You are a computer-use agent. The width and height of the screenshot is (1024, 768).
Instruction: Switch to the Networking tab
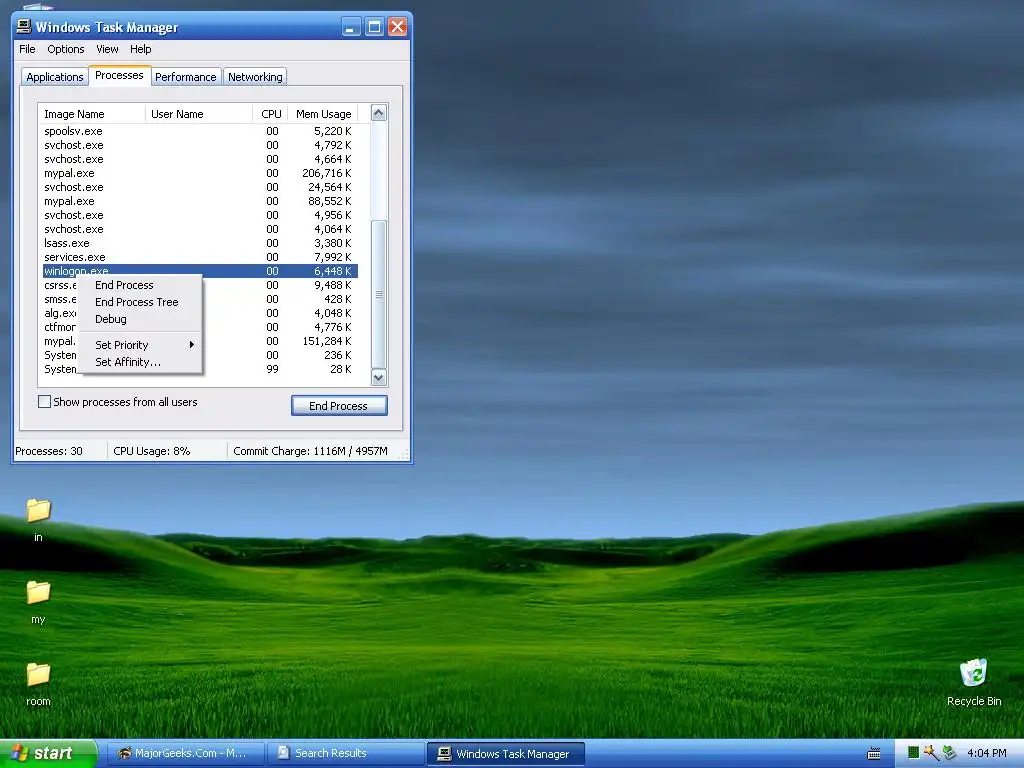[255, 77]
